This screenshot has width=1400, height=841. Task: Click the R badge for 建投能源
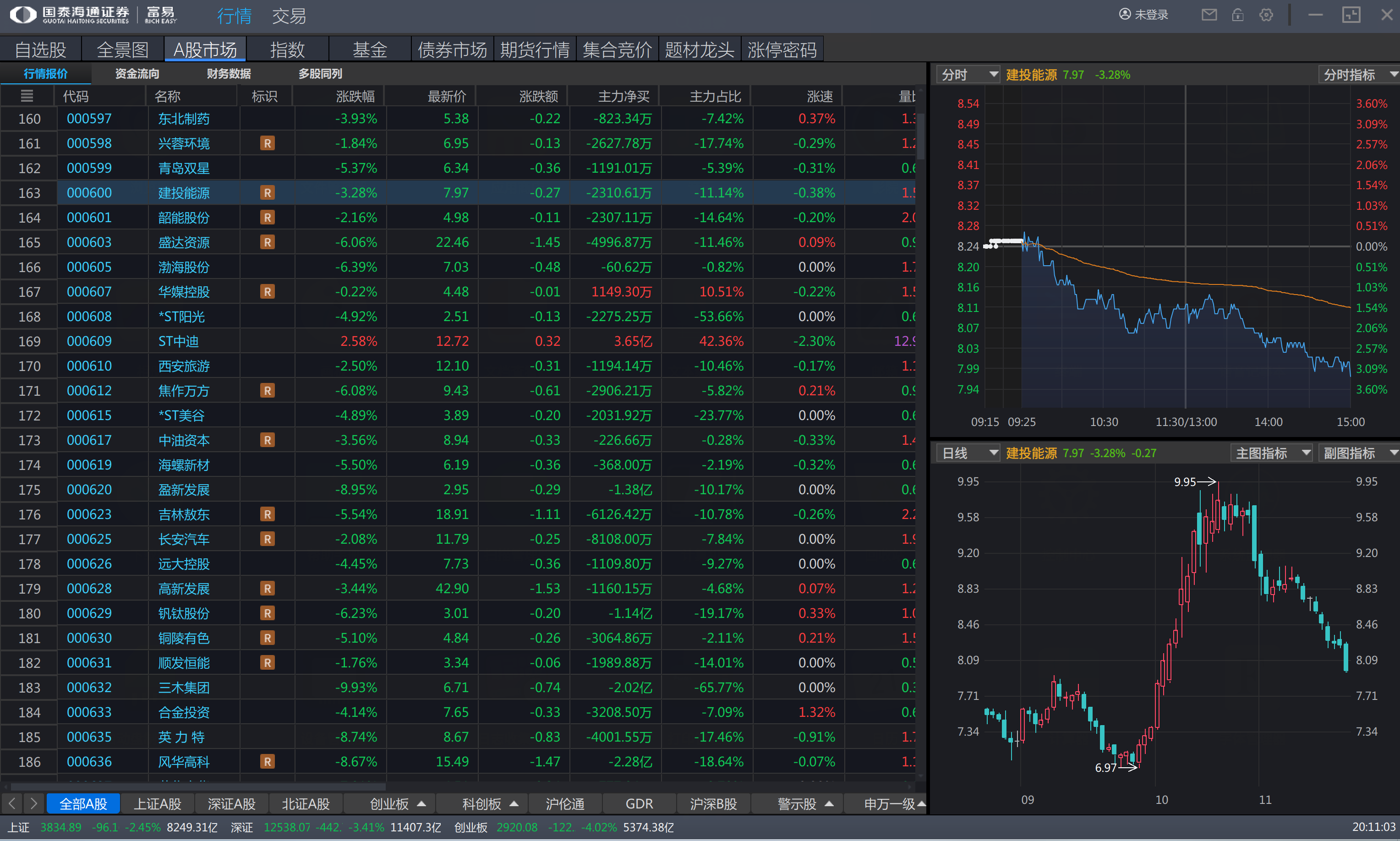267,193
